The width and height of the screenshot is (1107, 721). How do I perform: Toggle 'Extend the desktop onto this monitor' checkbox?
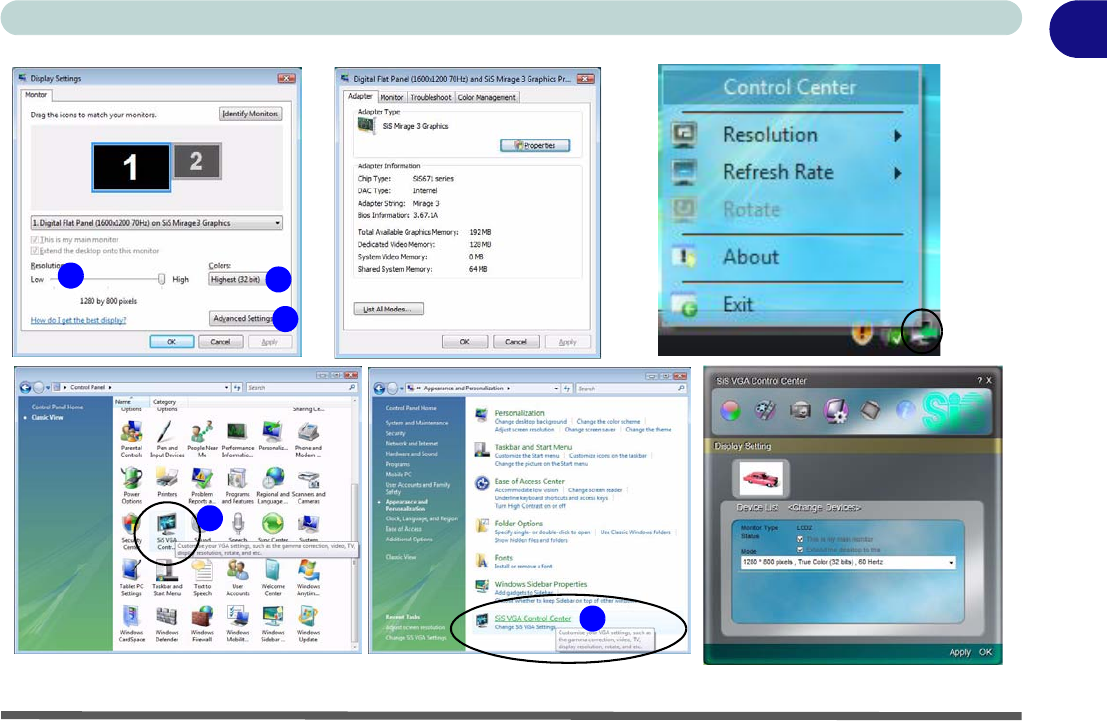click(34, 251)
